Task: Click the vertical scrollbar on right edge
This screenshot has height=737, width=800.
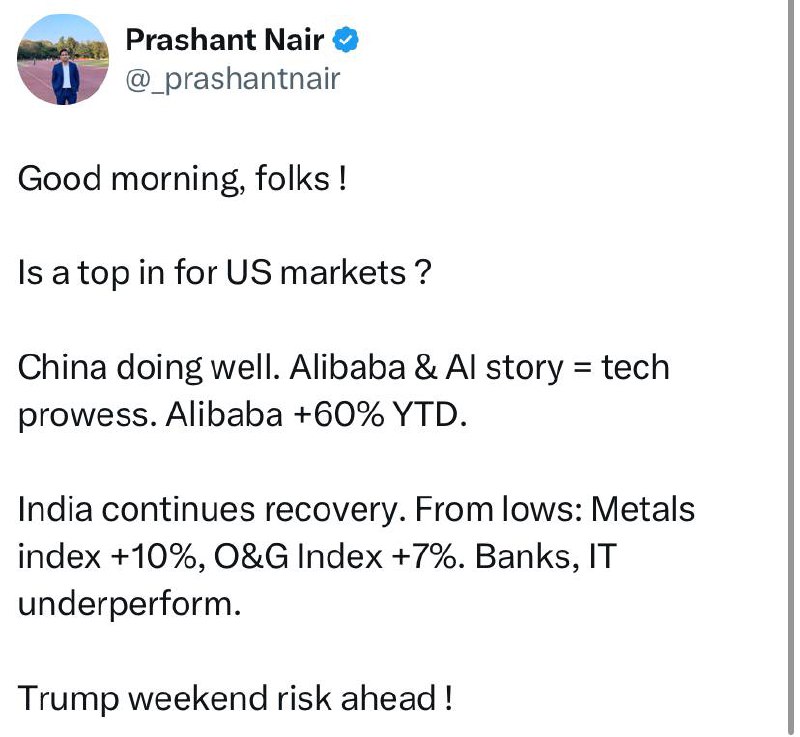Action: point(792,368)
